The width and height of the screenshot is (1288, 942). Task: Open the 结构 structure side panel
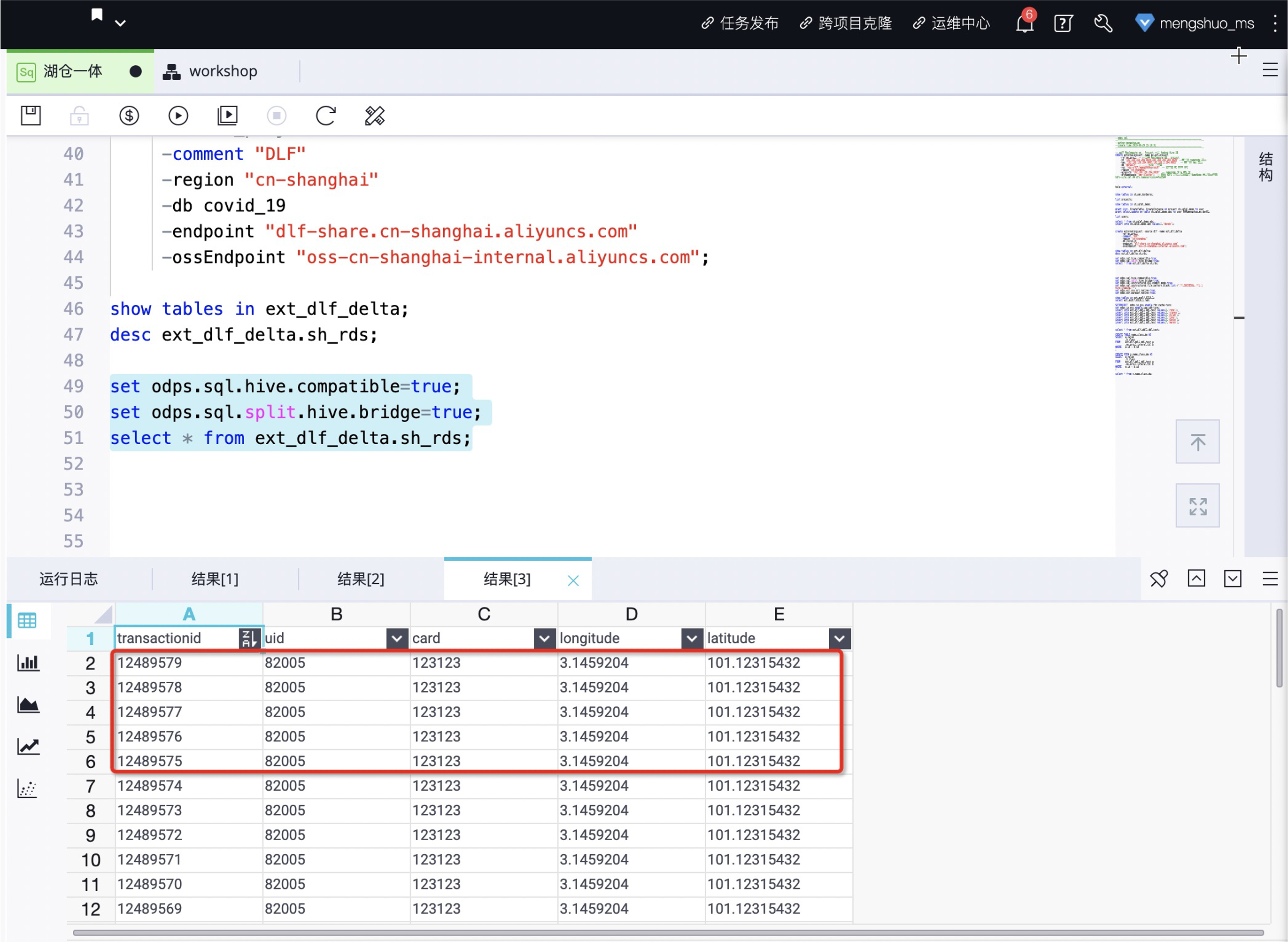tap(1265, 167)
